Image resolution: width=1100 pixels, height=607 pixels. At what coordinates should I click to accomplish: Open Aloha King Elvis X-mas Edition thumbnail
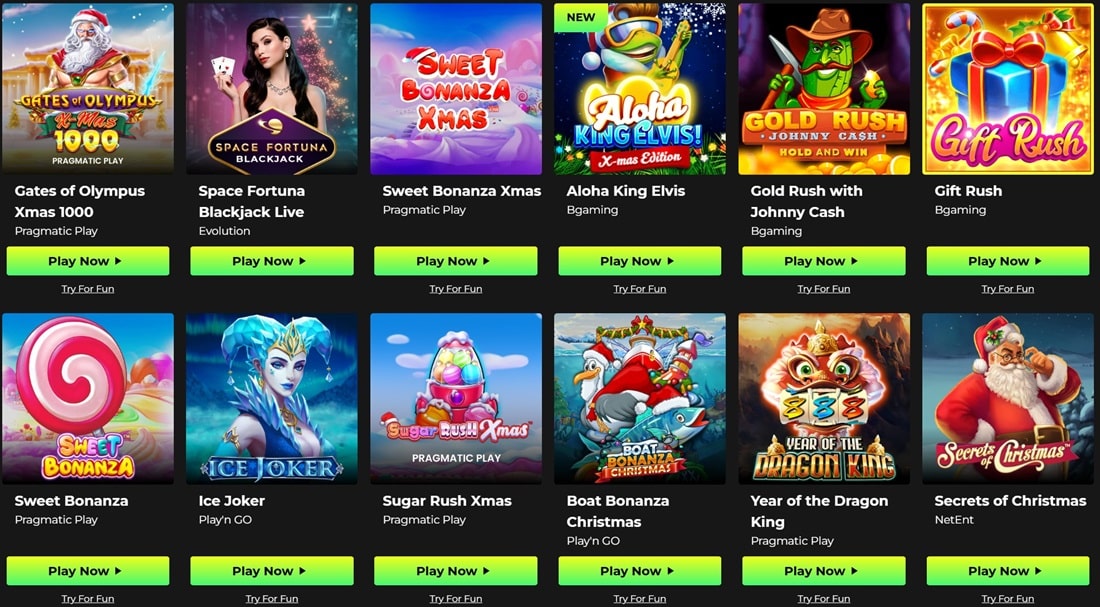pos(640,88)
